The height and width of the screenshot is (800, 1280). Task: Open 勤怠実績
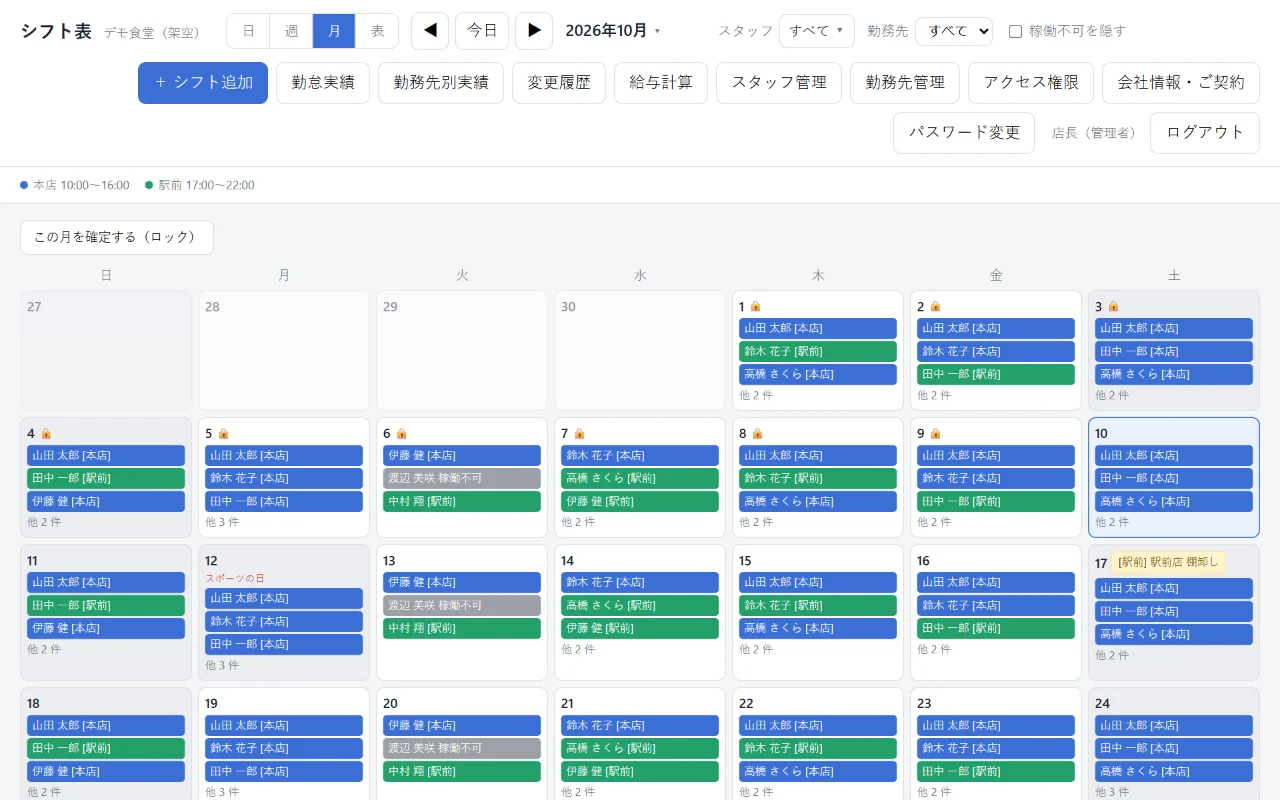pyautogui.click(x=323, y=83)
